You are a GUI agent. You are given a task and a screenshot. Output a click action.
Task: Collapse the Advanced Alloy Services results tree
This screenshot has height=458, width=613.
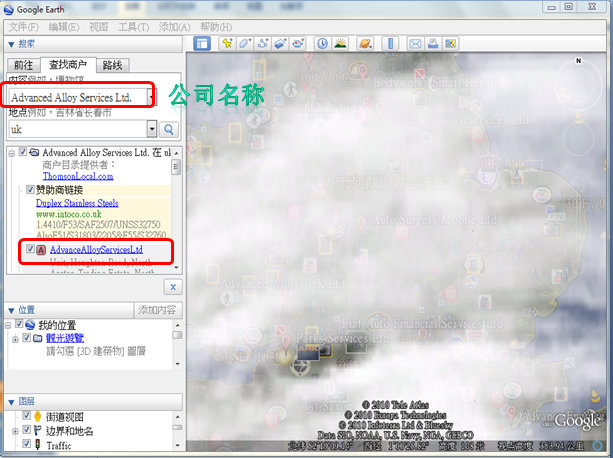point(12,153)
